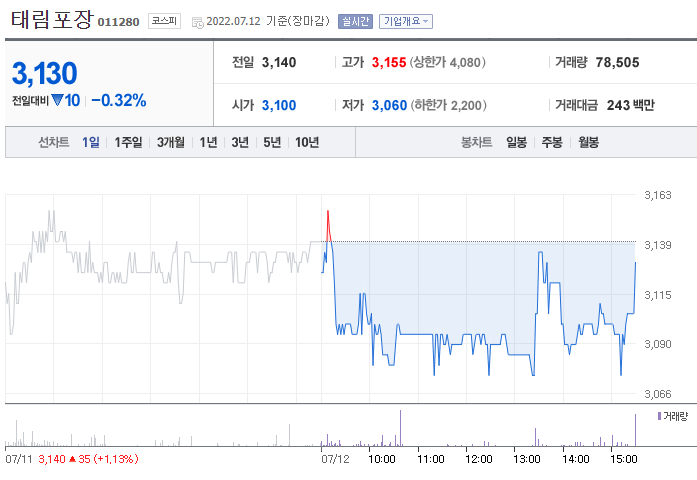Image resolution: width=697 pixels, height=480 pixels.
Task: Click the 3,115 price axis label
Action: coord(658,295)
